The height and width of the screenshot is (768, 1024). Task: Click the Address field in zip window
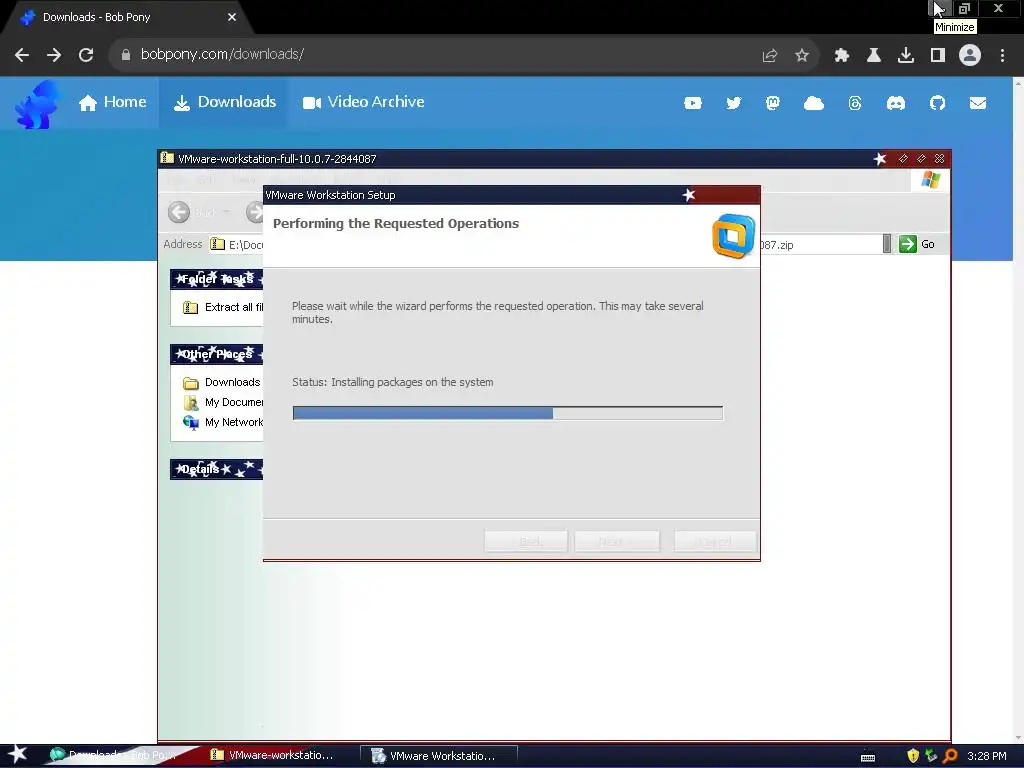545,244
